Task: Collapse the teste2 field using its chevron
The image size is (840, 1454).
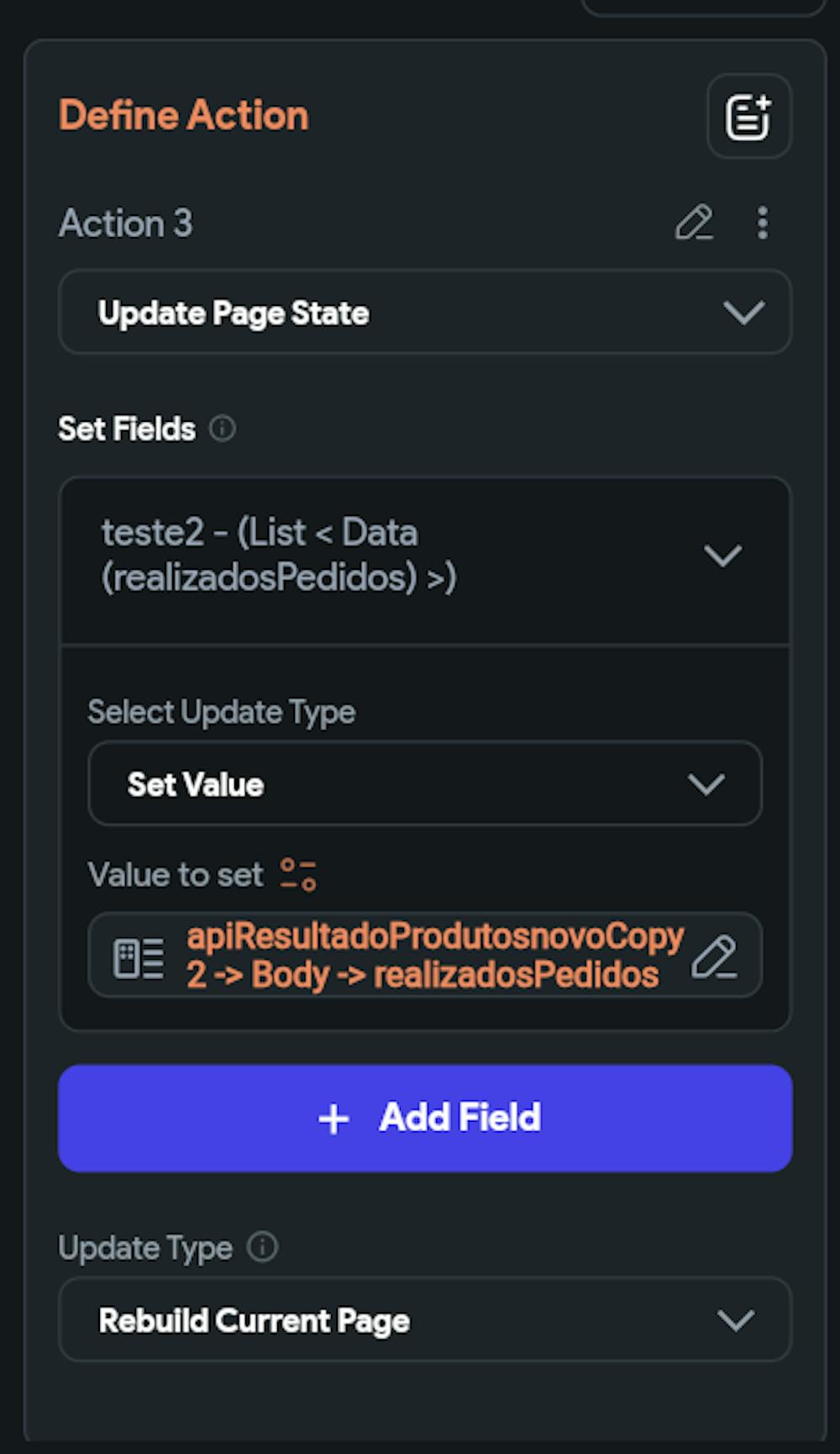Action: click(x=722, y=556)
